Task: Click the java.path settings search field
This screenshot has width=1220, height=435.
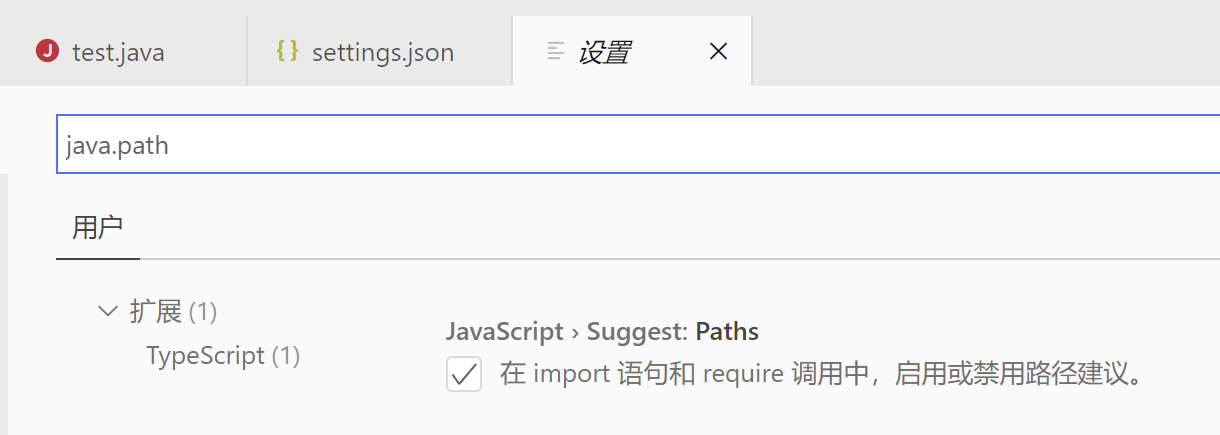Action: 638,145
